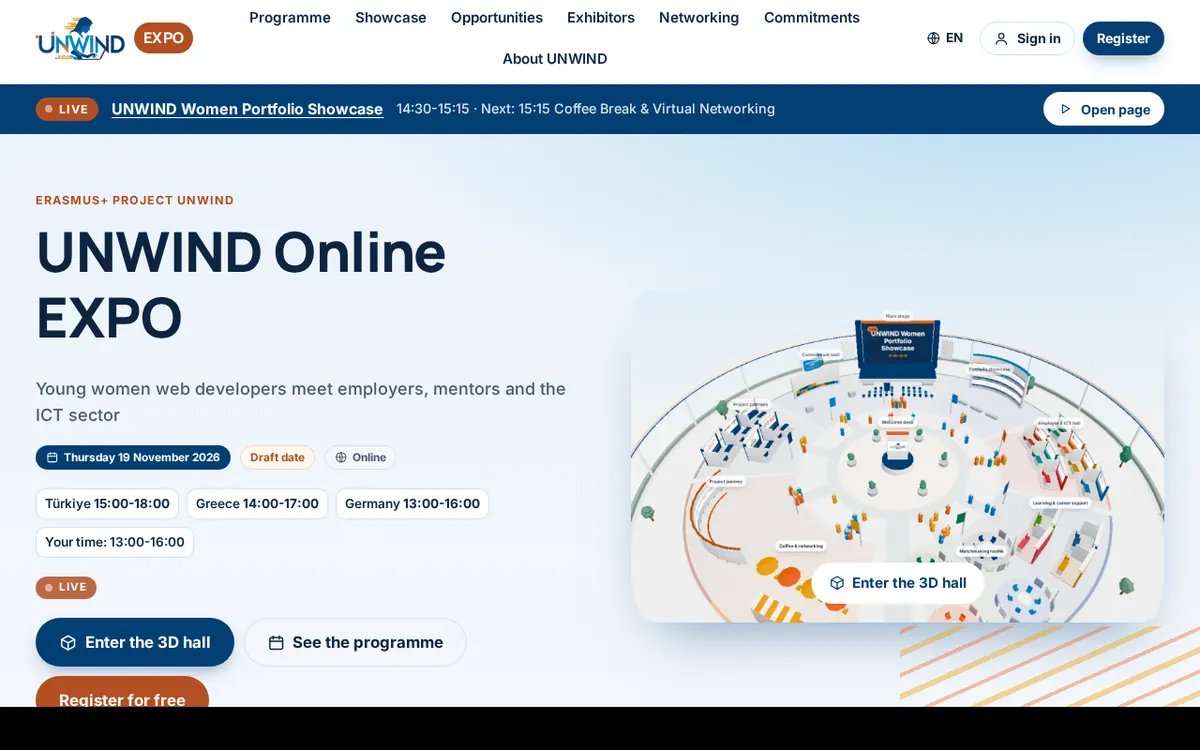Click the Sign in button

[1027, 39]
